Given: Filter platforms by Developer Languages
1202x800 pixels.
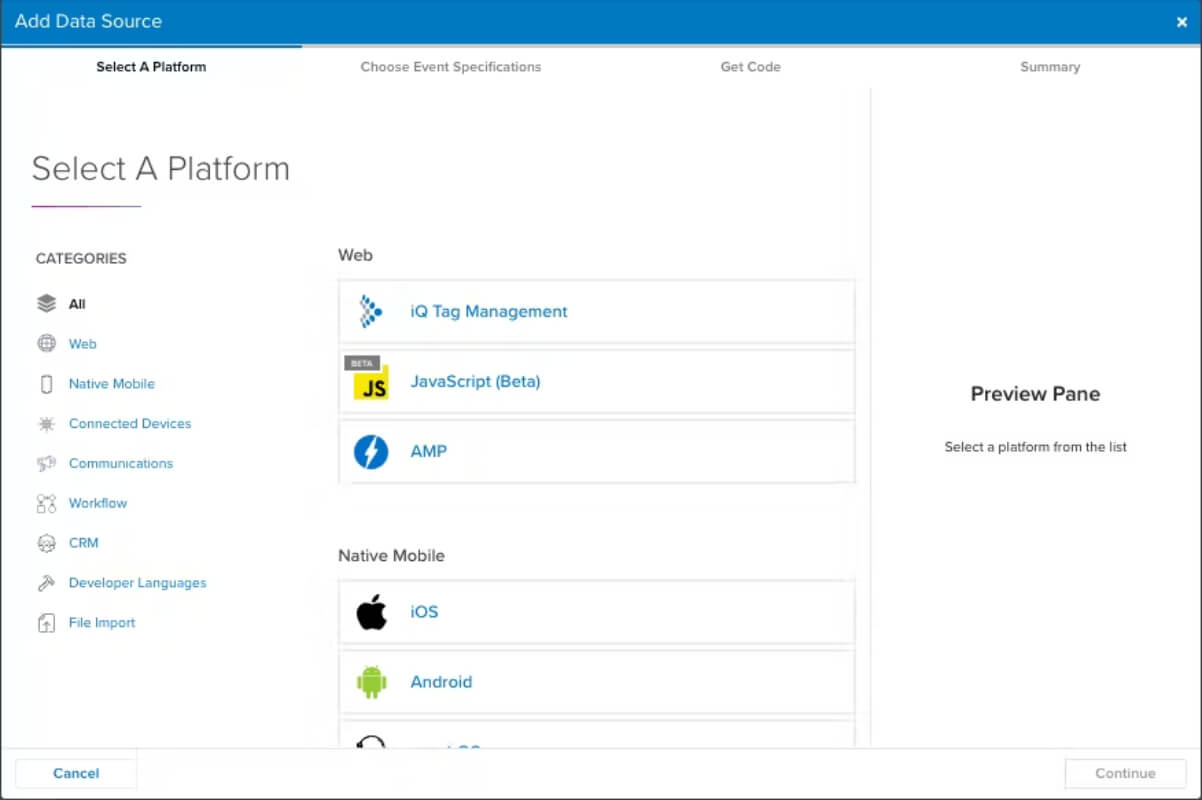Looking at the screenshot, I should pyautogui.click(x=138, y=583).
